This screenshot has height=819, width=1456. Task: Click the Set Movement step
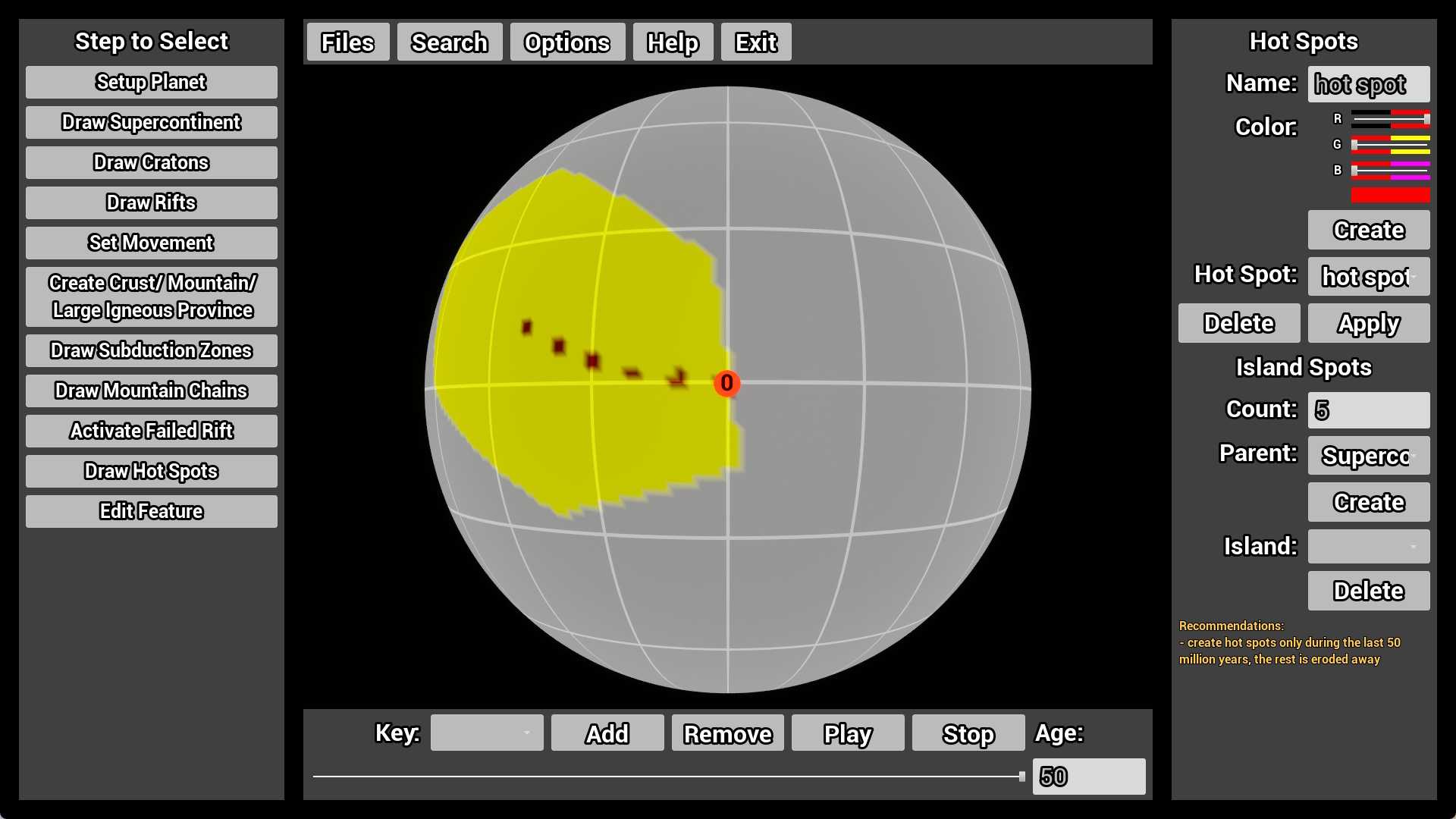tap(151, 243)
